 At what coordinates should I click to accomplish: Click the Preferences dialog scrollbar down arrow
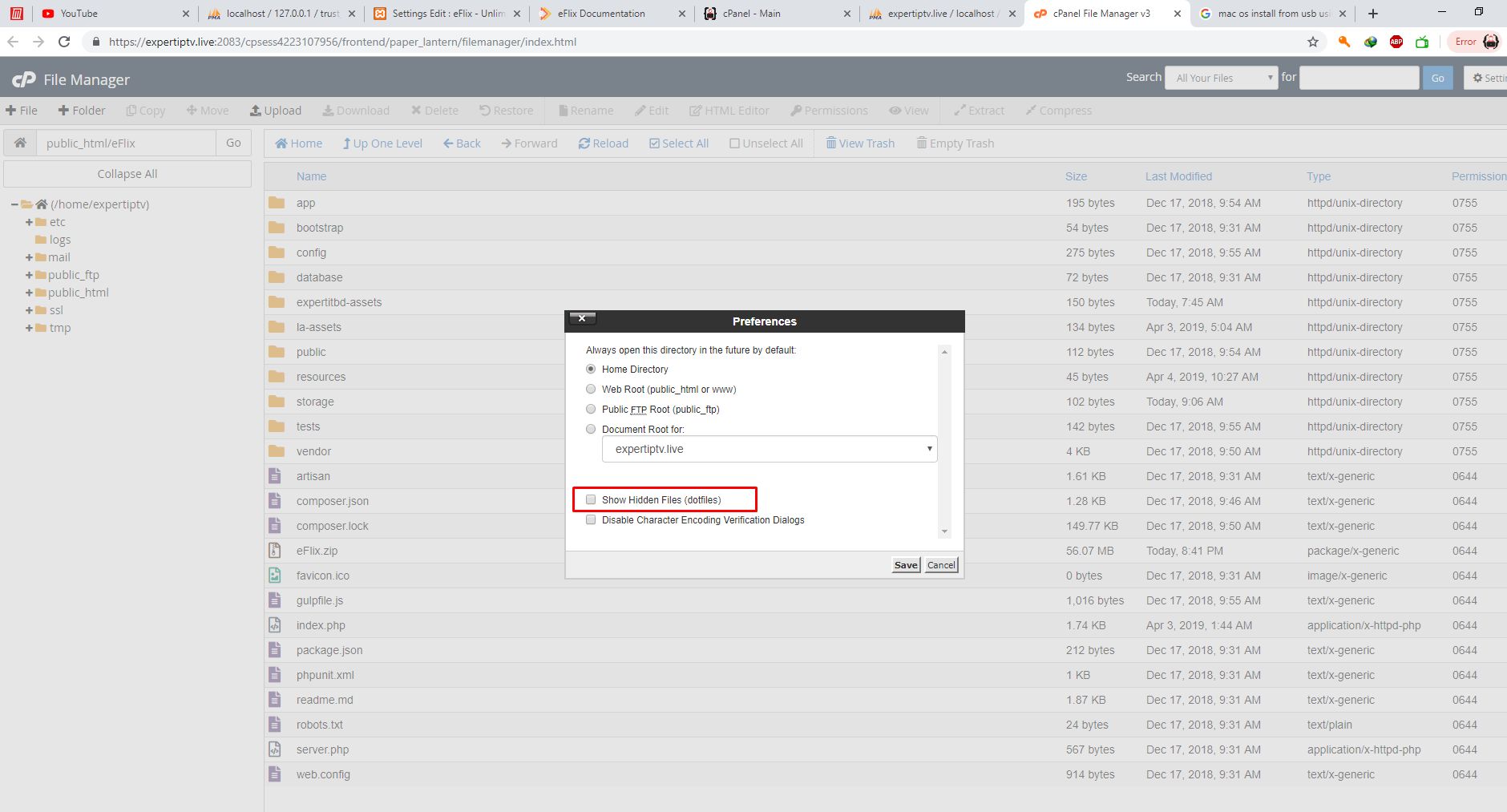click(x=944, y=531)
